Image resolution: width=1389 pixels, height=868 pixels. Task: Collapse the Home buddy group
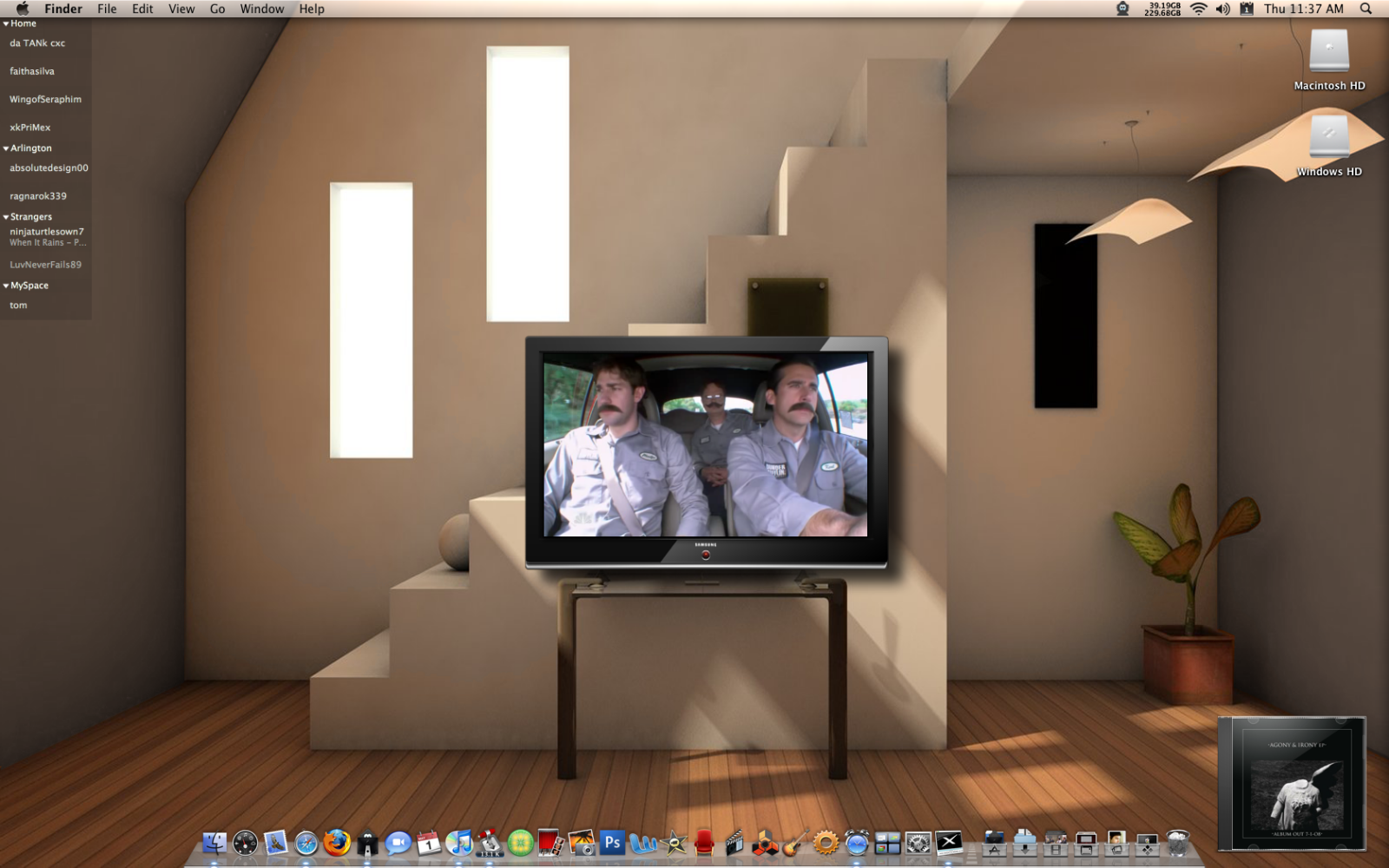[x=6, y=23]
